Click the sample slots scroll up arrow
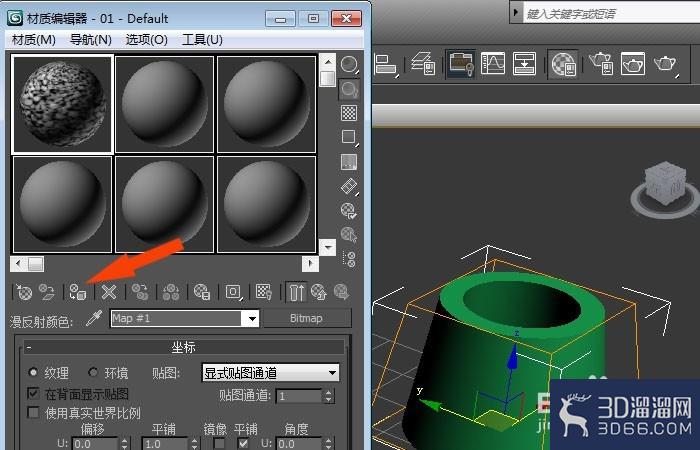 (x=328, y=62)
